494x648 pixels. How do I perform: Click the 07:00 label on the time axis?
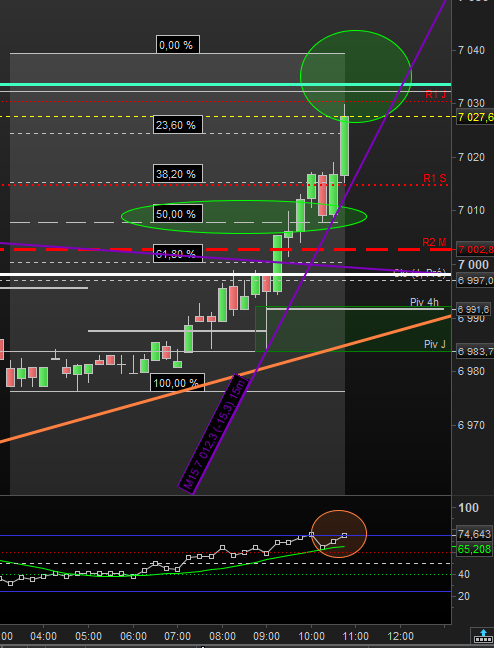177,635
